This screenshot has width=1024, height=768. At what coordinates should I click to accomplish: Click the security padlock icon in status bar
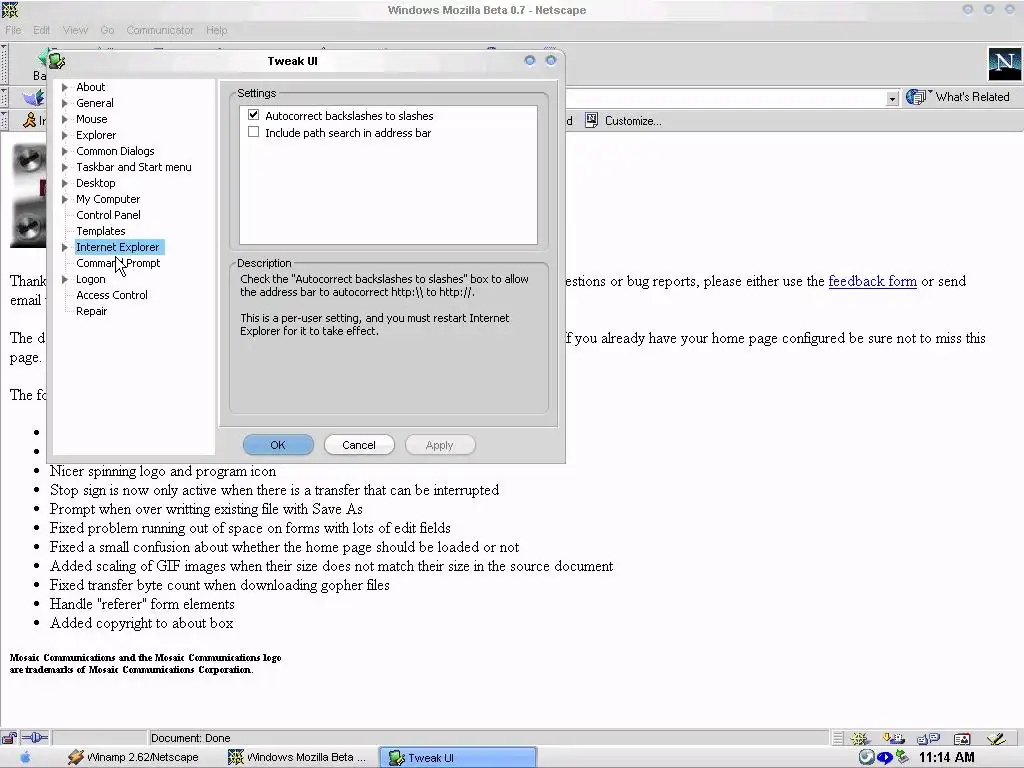[9, 738]
